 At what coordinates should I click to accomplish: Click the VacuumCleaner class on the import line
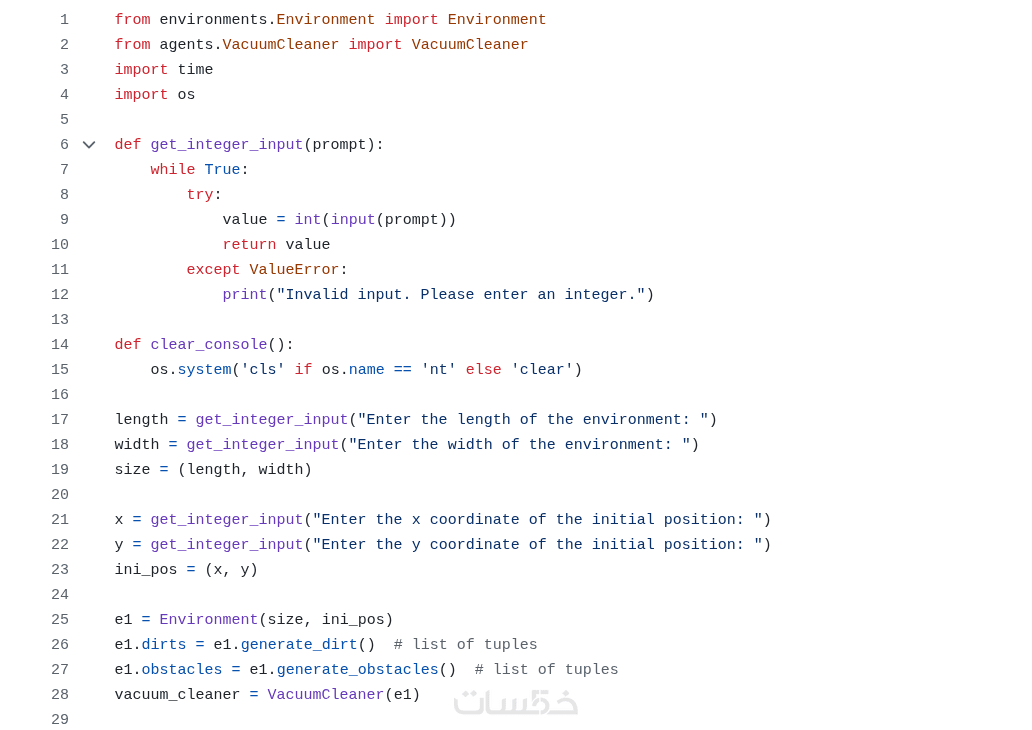pos(469,45)
